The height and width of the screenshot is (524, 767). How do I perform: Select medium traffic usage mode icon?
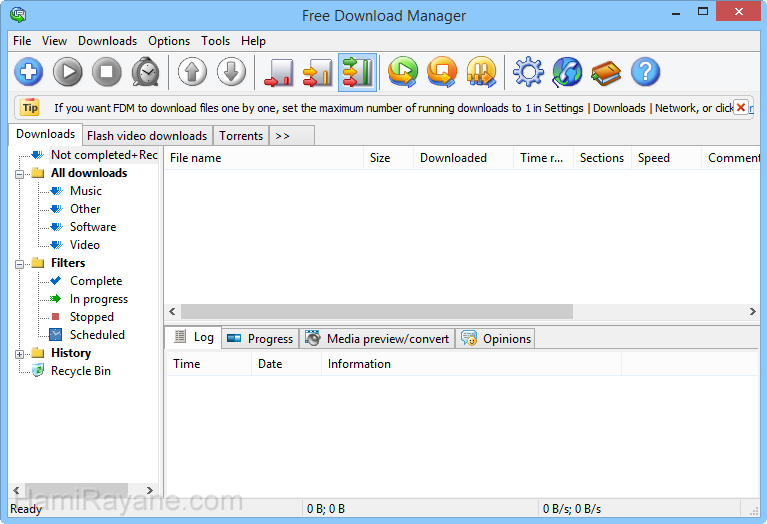tap(318, 72)
